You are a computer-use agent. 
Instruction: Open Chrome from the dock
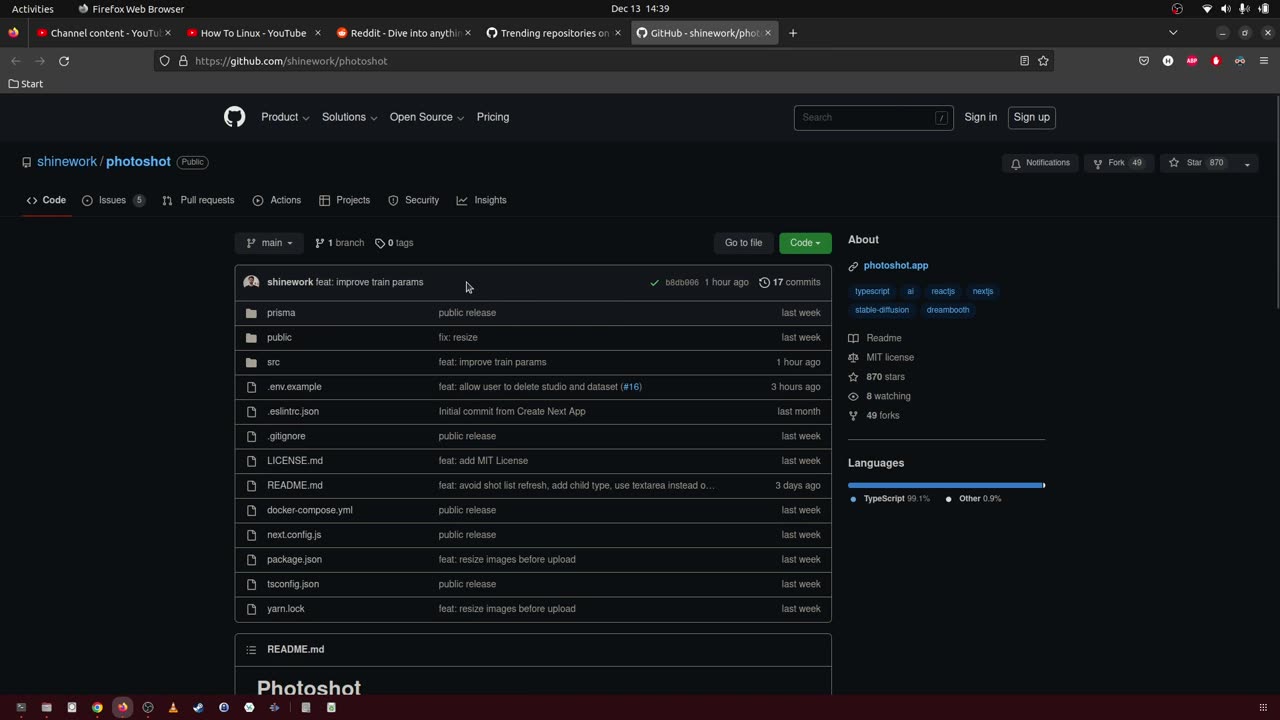[97, 707]
